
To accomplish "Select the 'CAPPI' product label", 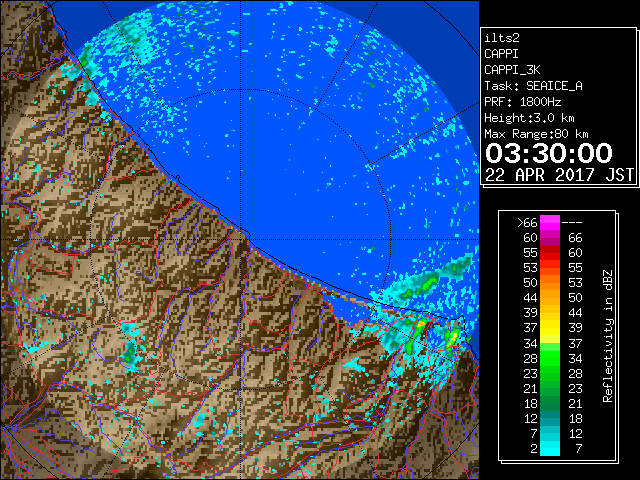I will [x=501, y=54].
